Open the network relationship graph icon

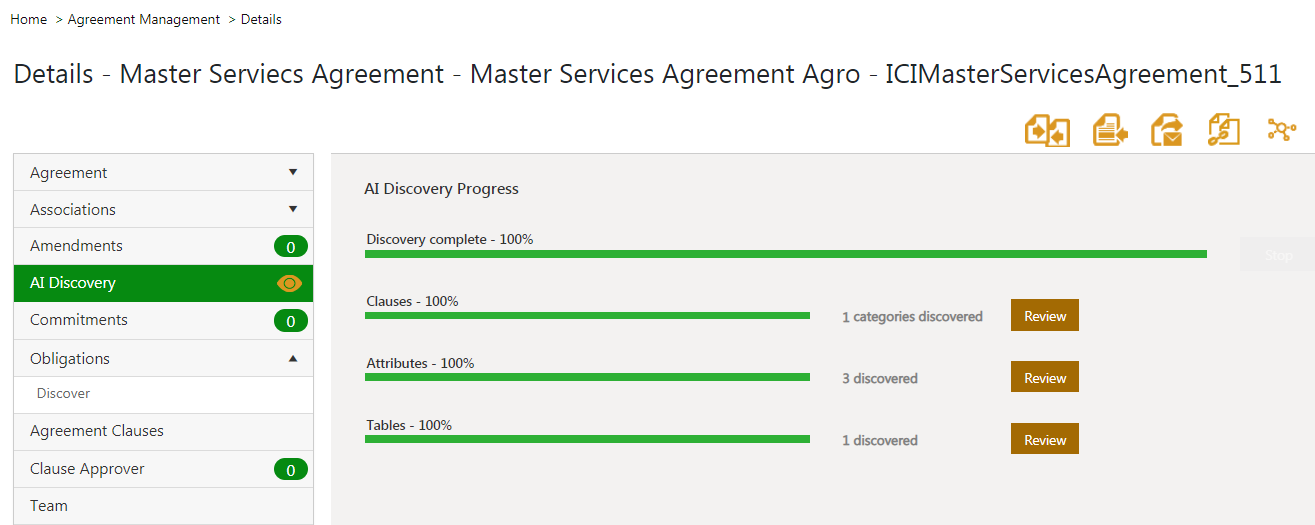tap(1281, 130)
